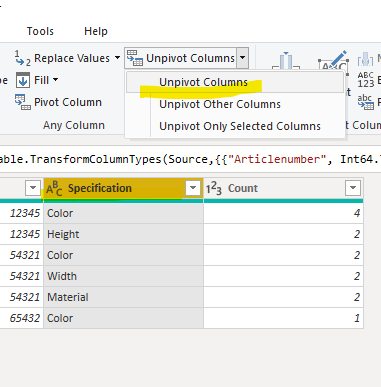Screen dimensions: 381x387
Task: Click Count value 1 cell
Action: click(283, 318)
